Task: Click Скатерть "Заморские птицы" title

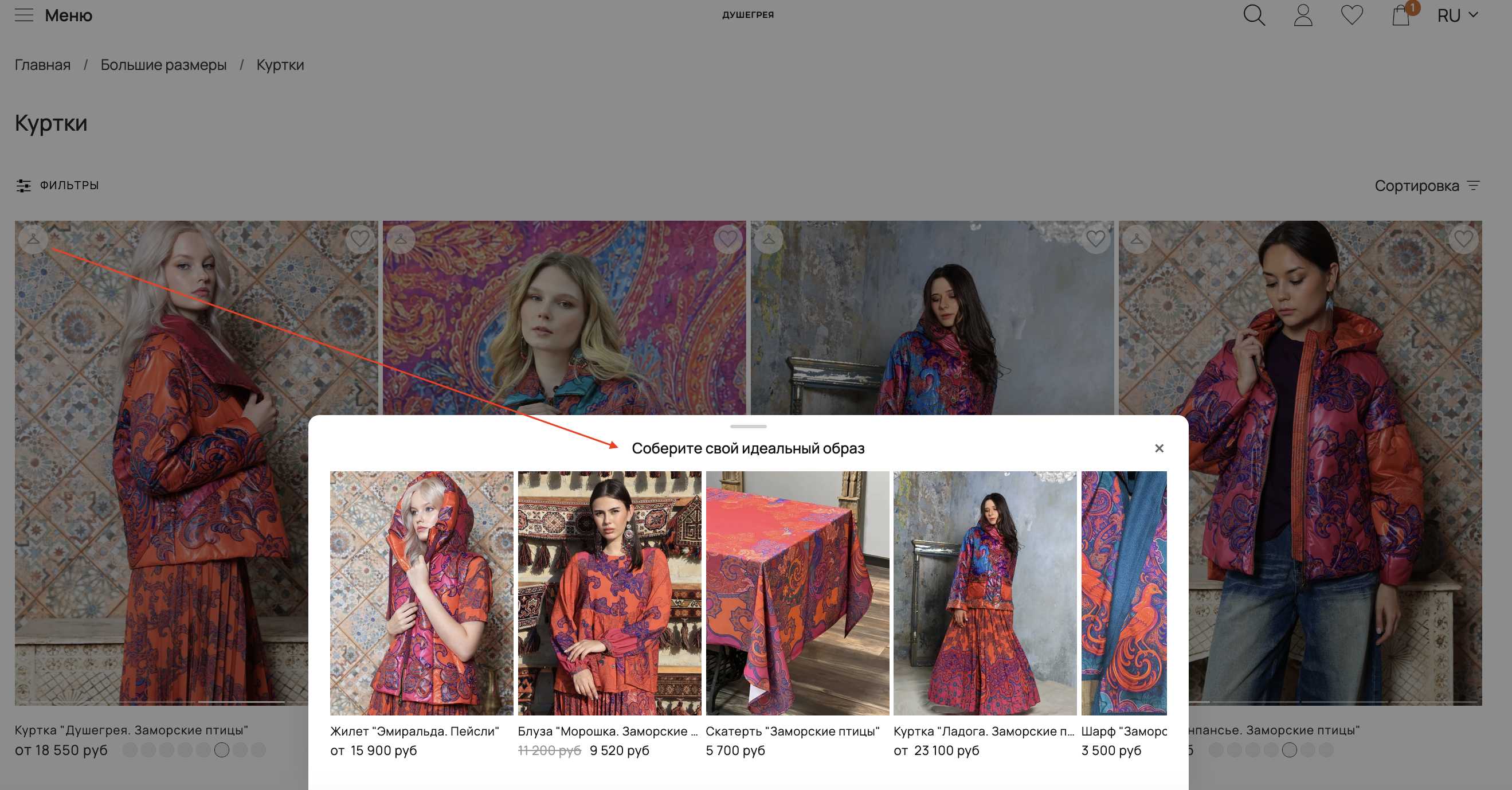Action: tap(792, 732)
